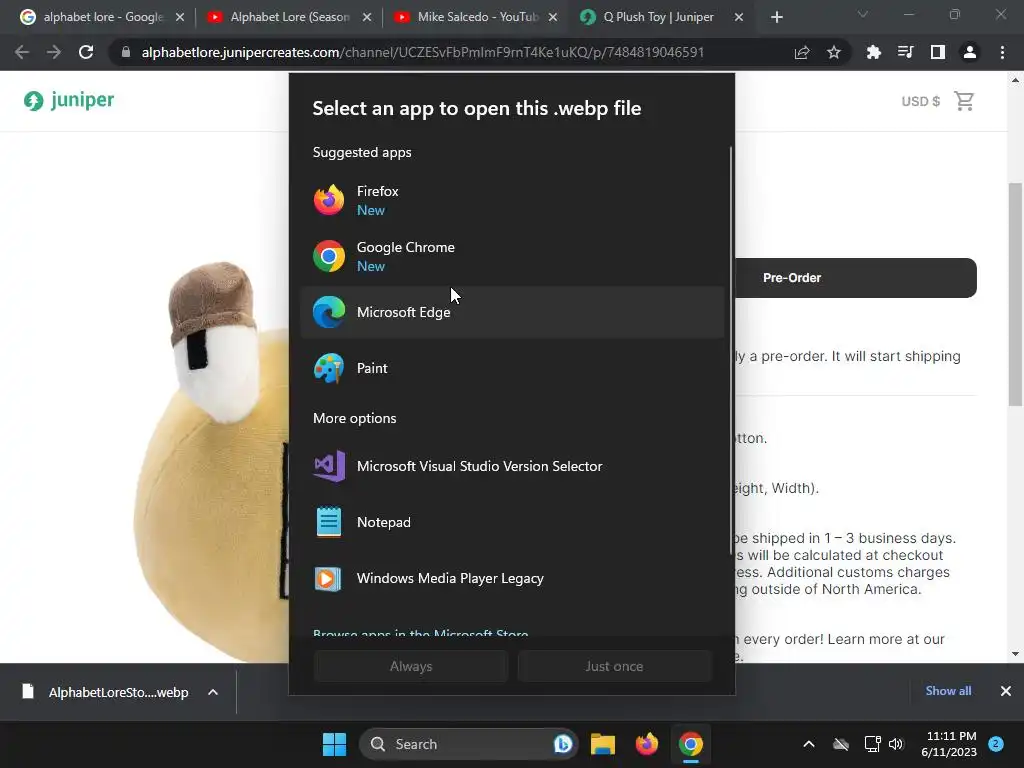This screenshot has height=768, width=1024.
Task: Expand options for the downloaded webp file
Action: click(x=213, y=692)
